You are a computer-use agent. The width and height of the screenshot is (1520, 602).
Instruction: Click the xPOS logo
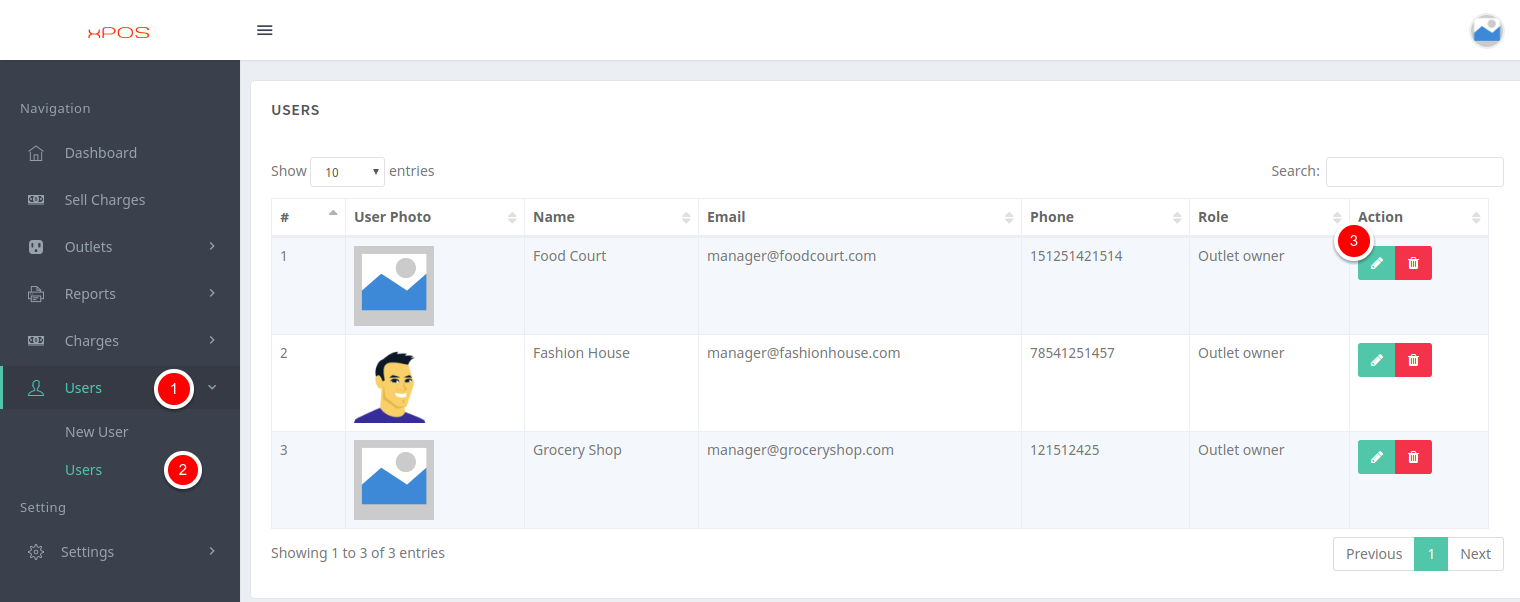point(118,32)
